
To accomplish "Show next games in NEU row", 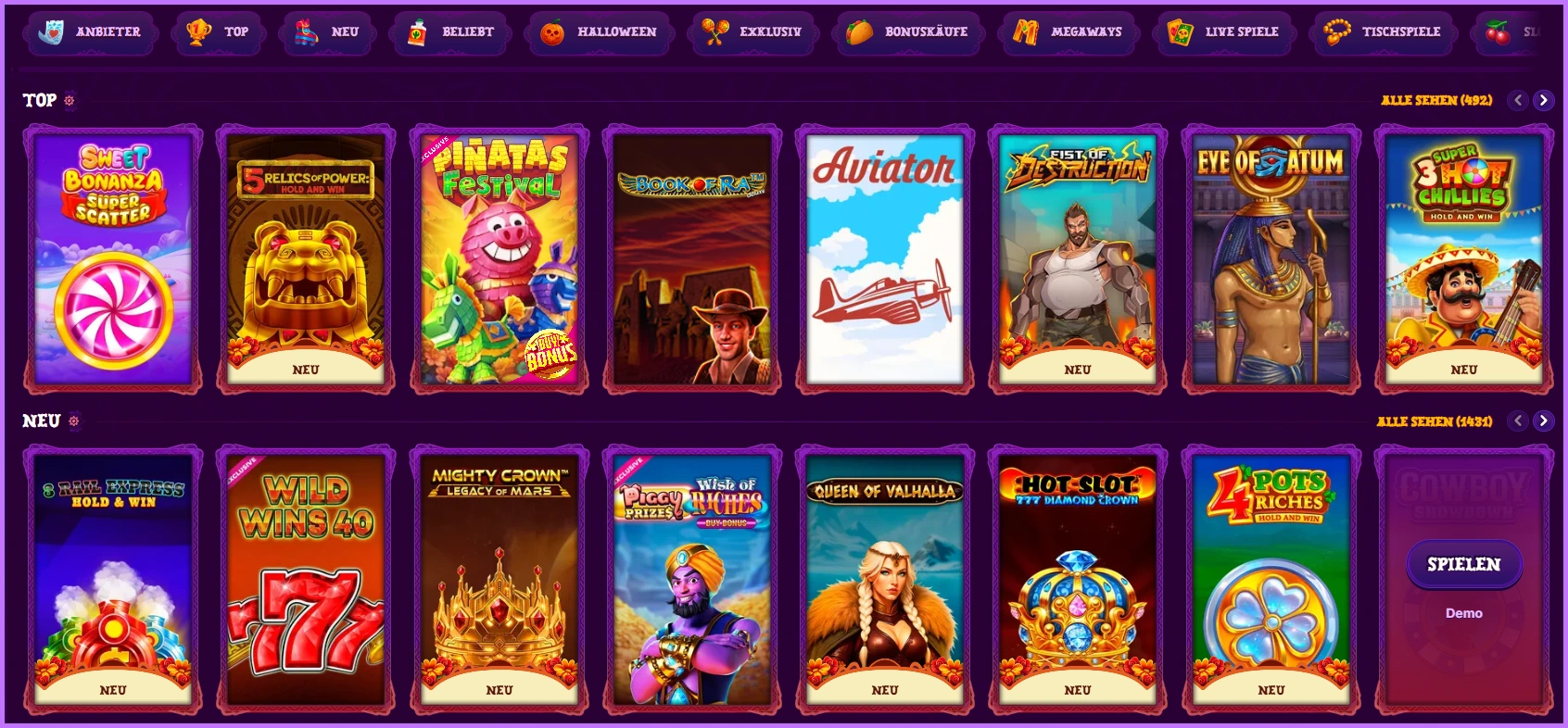I will point(1543,421).
